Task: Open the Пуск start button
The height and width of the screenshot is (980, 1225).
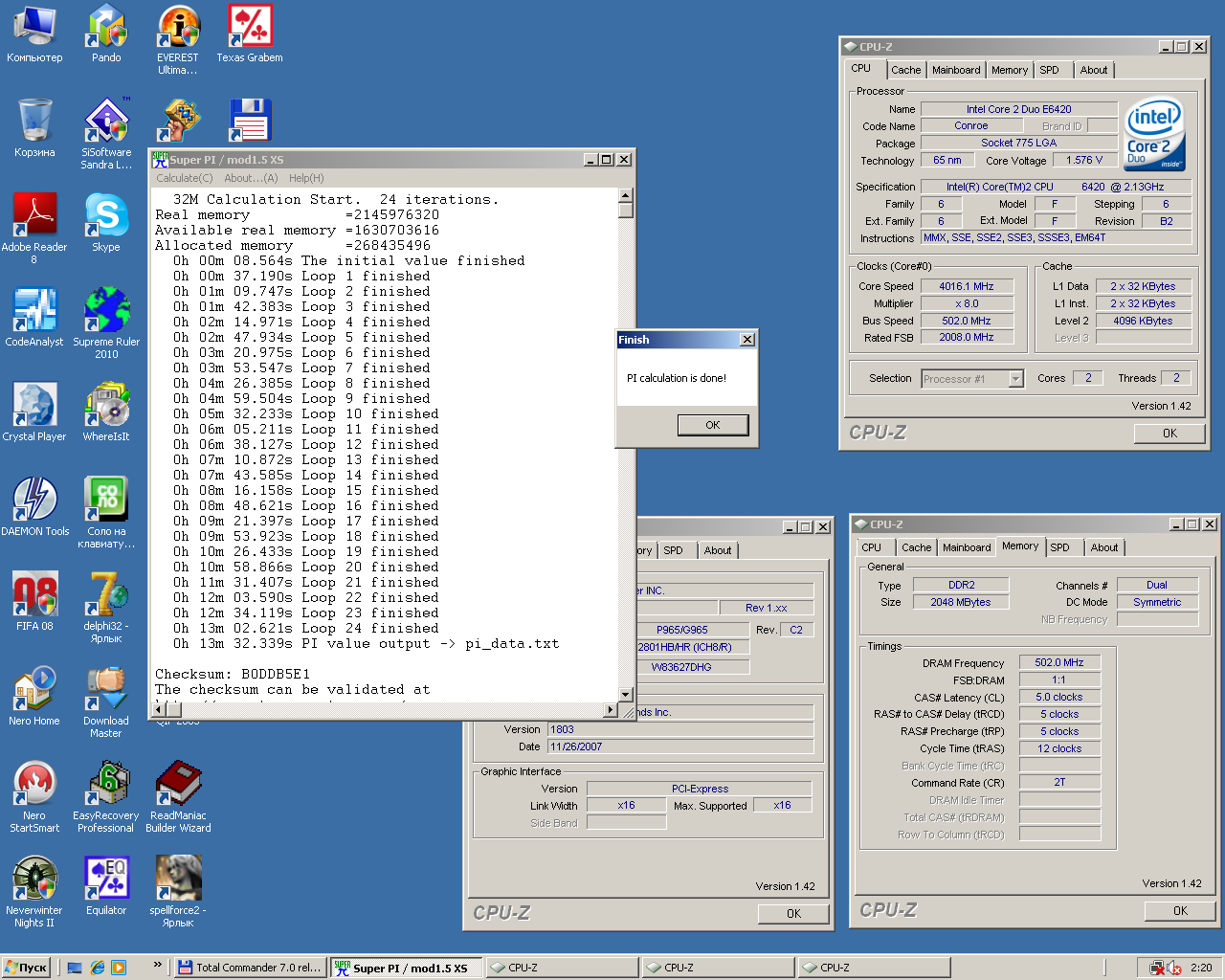Action: (x=26, y=968)
